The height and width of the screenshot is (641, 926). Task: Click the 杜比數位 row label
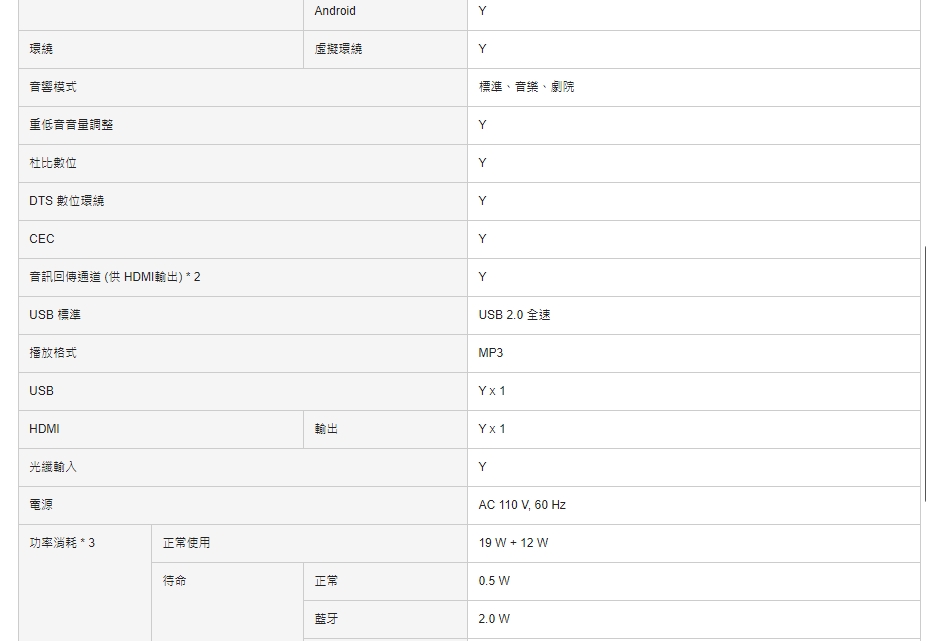point(53,163)
